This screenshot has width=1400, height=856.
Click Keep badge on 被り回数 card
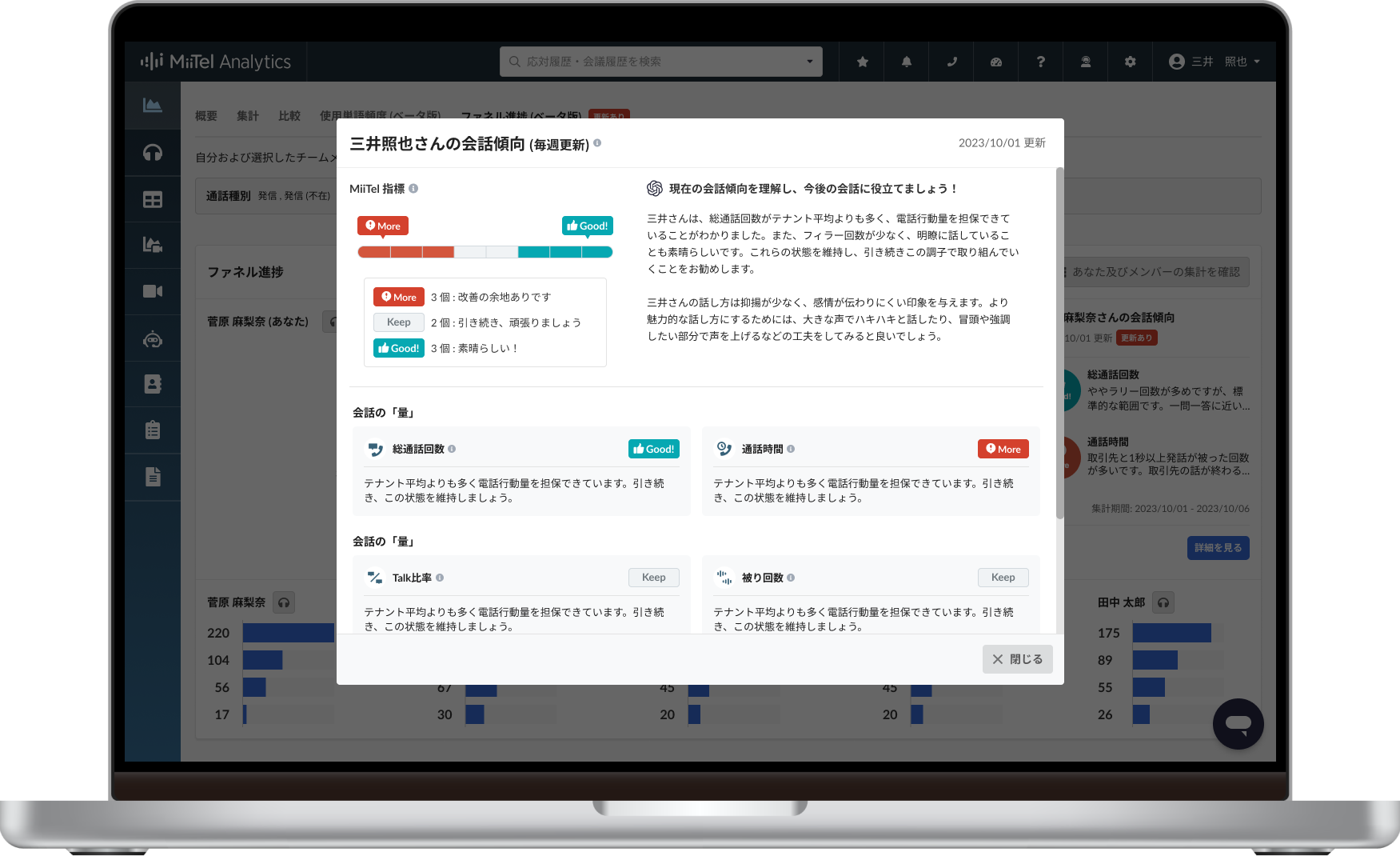tap(1003, 578)
